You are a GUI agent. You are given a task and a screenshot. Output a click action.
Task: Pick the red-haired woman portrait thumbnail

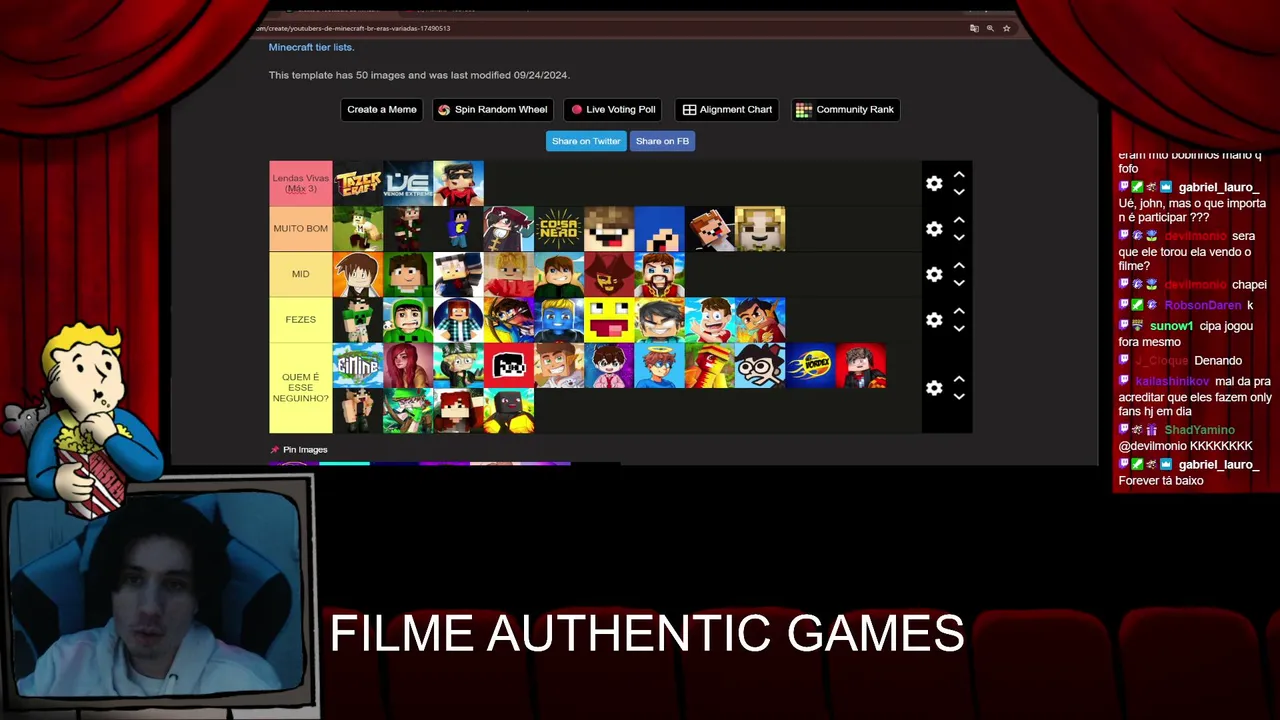pyautogui.click(x=408, y=366)
